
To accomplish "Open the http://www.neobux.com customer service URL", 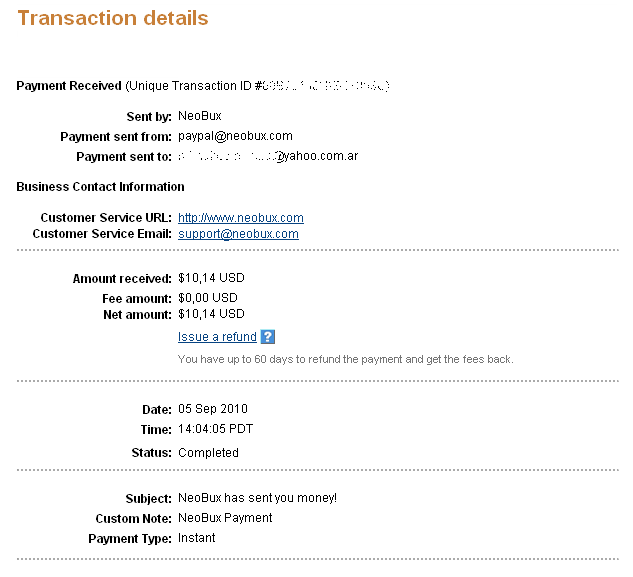I will click(x=241, y=218).
